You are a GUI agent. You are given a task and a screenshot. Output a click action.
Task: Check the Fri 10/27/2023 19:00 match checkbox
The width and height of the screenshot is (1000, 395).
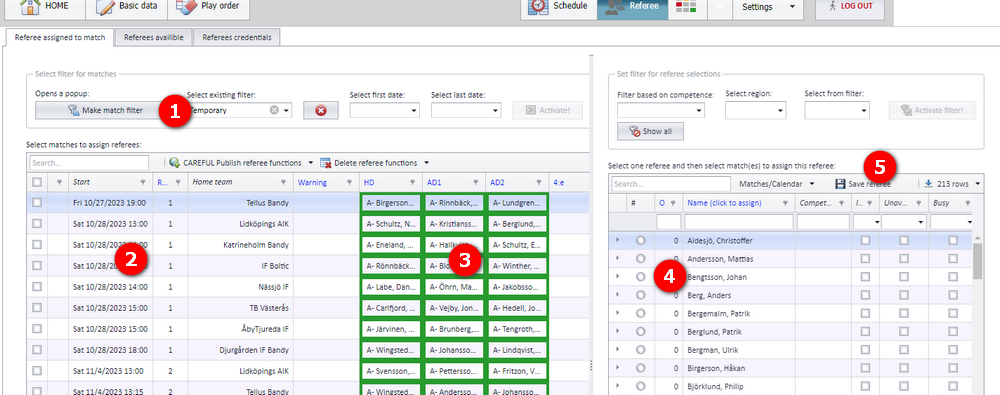(37, 202)
